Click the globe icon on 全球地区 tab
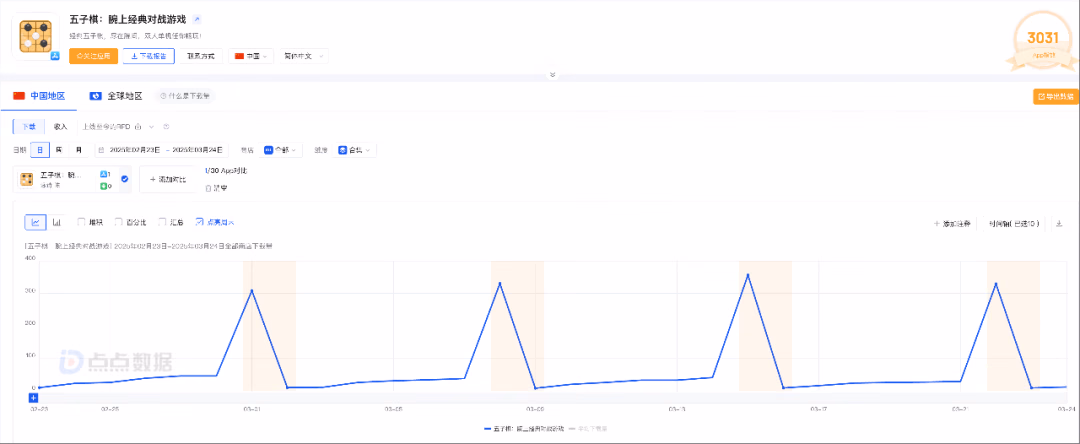 [x=96, y=96]
